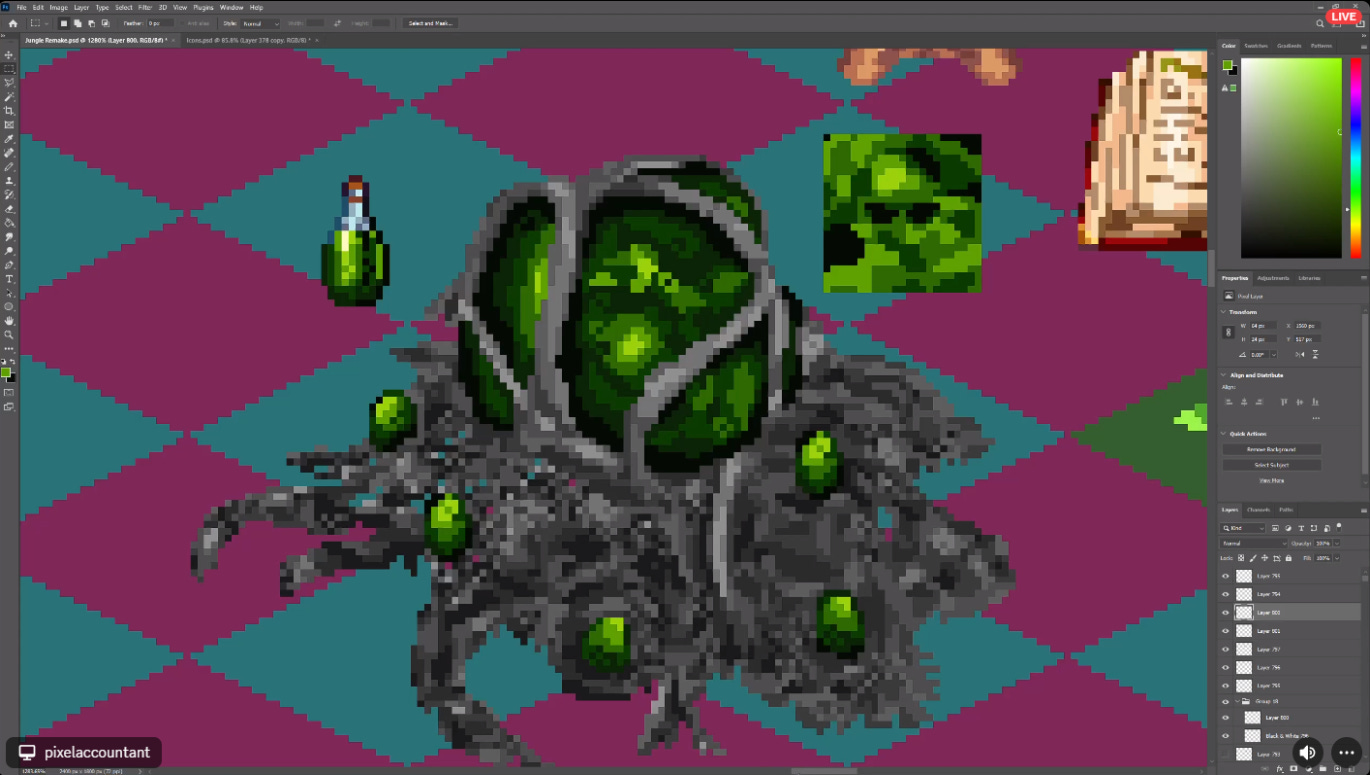Pick a color in color field

[x=1291, y=158]
